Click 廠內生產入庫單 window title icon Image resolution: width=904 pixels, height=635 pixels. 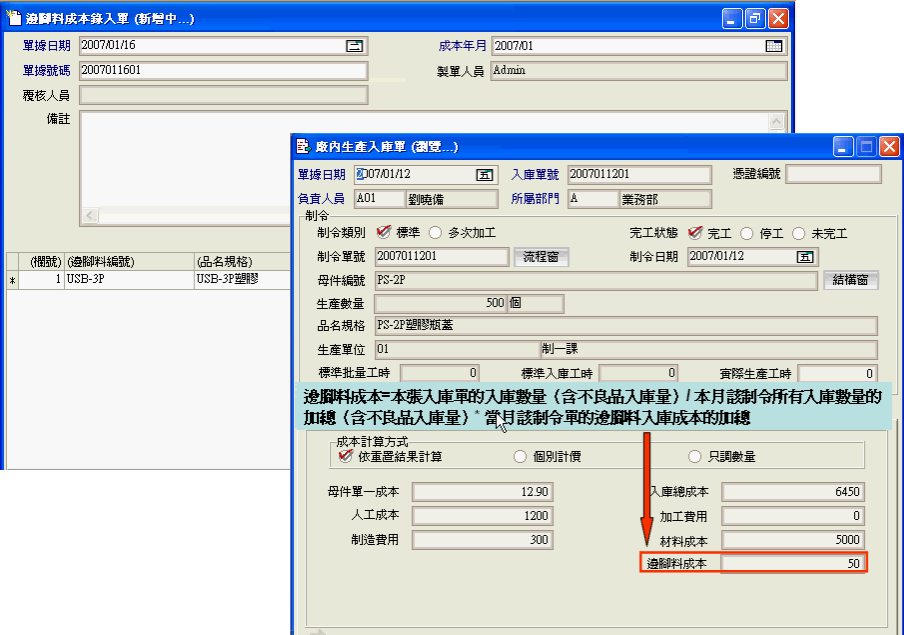click(302, 147)
